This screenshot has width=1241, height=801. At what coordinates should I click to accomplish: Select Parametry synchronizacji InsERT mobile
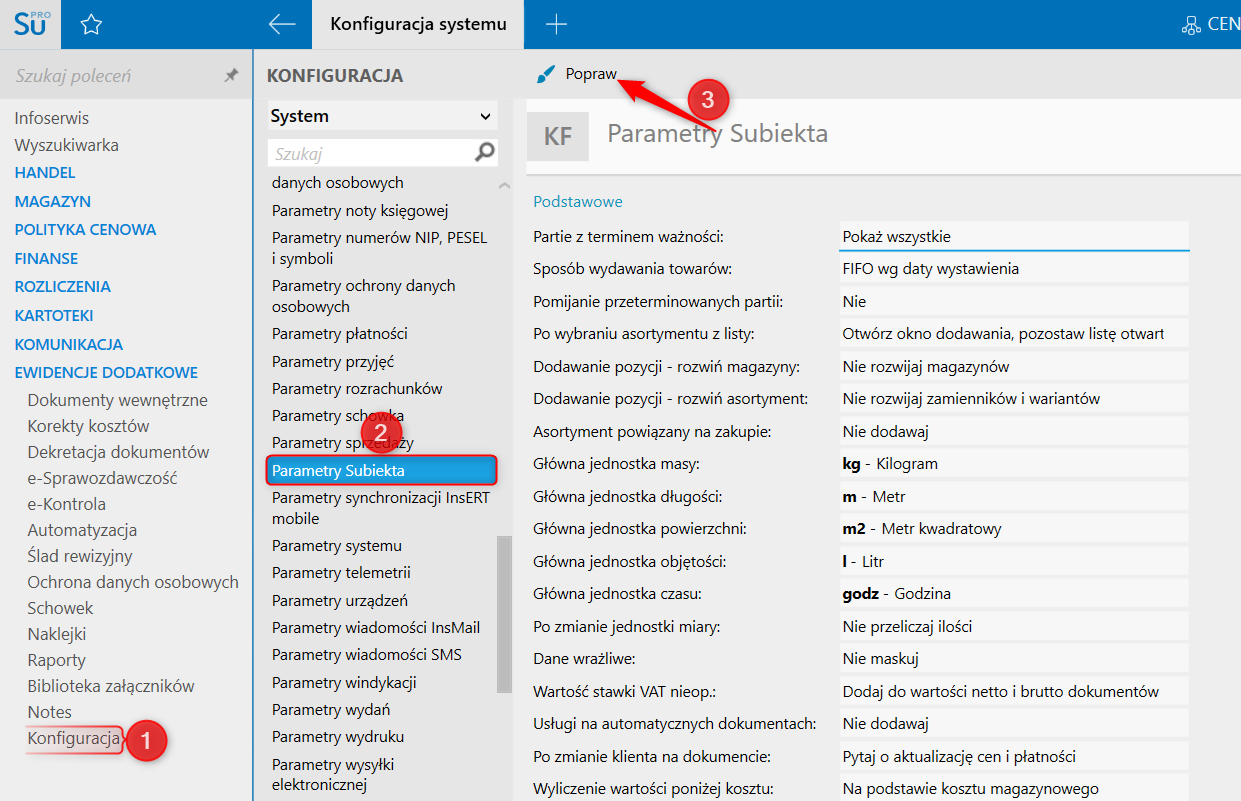[x=381, y=508]
